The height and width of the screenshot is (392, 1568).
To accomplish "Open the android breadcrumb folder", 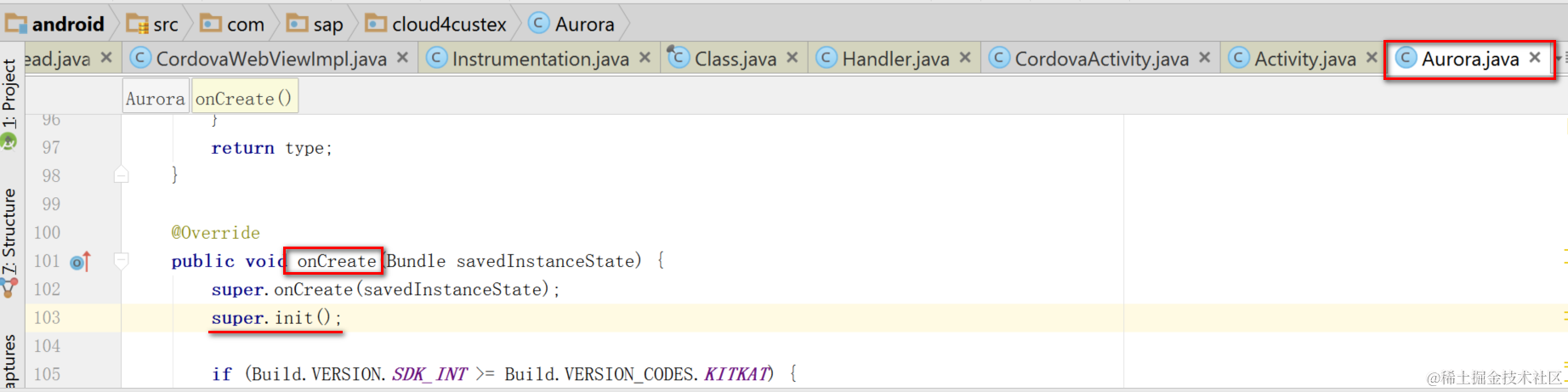I will [56, 24].
